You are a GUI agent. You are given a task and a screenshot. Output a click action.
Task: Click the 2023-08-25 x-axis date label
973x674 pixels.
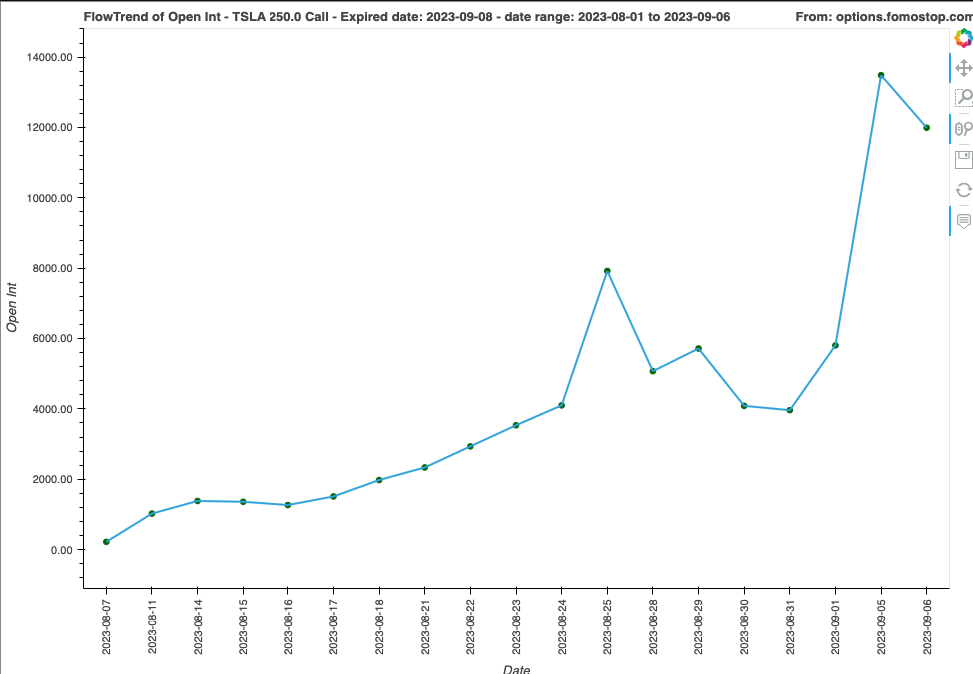tap(607, 626)
